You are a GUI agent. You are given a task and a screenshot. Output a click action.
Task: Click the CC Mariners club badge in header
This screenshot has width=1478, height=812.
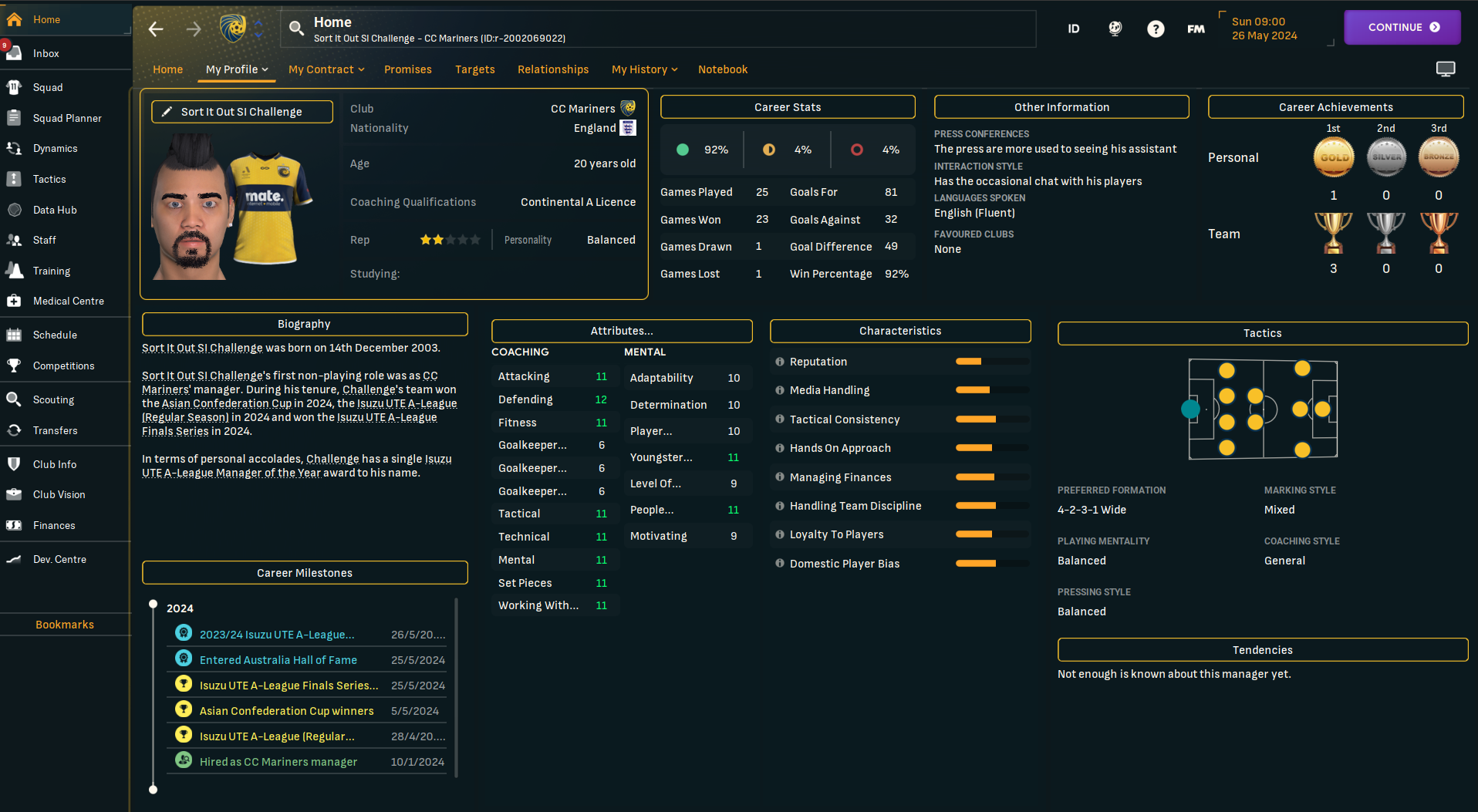233,29
